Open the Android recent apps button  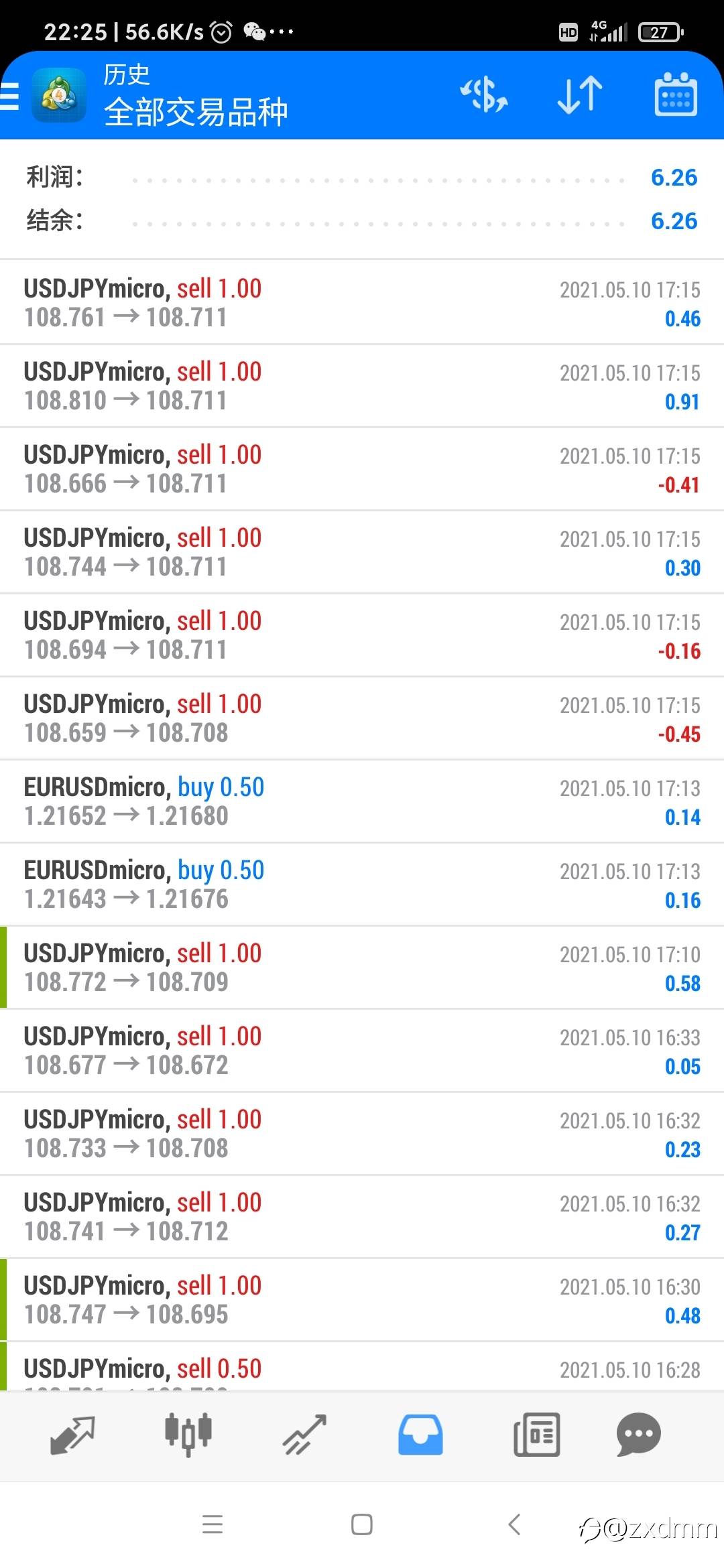click(213, 1524)
